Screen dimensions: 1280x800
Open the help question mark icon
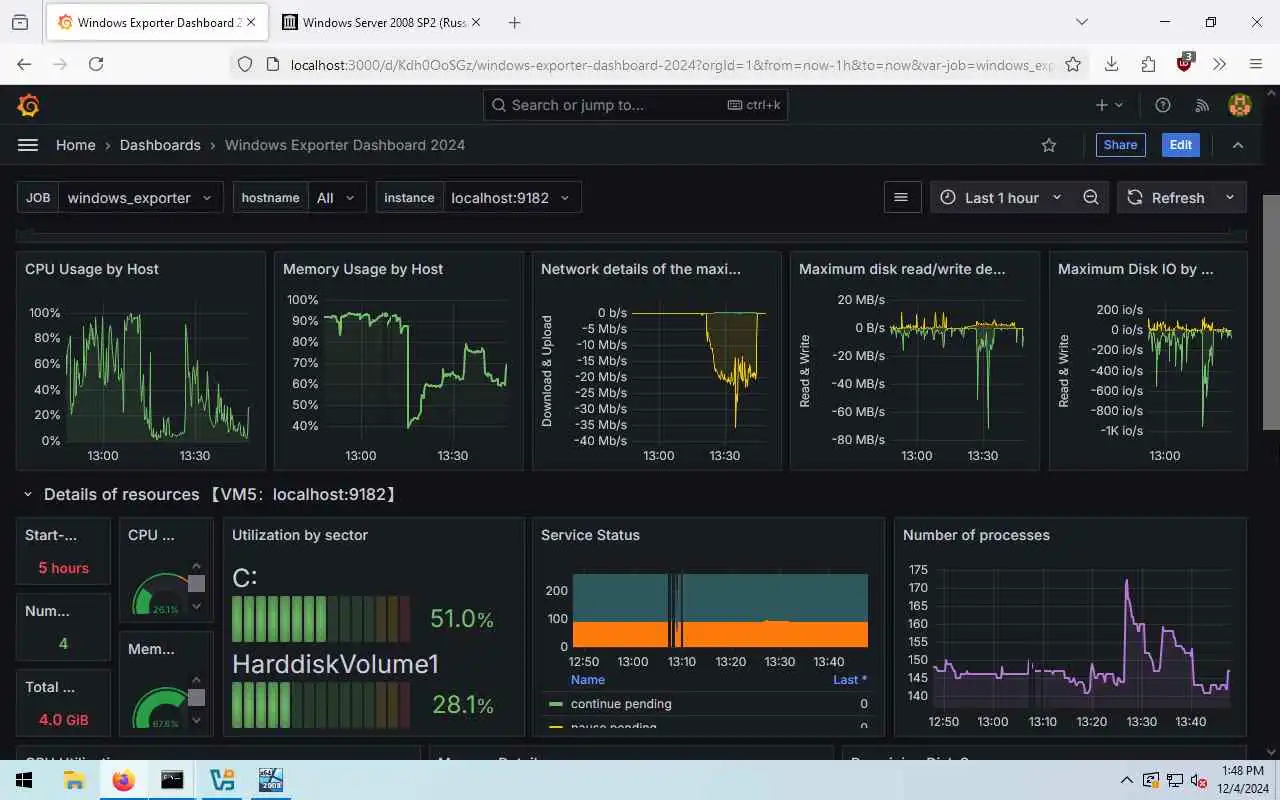(1163, 105)
